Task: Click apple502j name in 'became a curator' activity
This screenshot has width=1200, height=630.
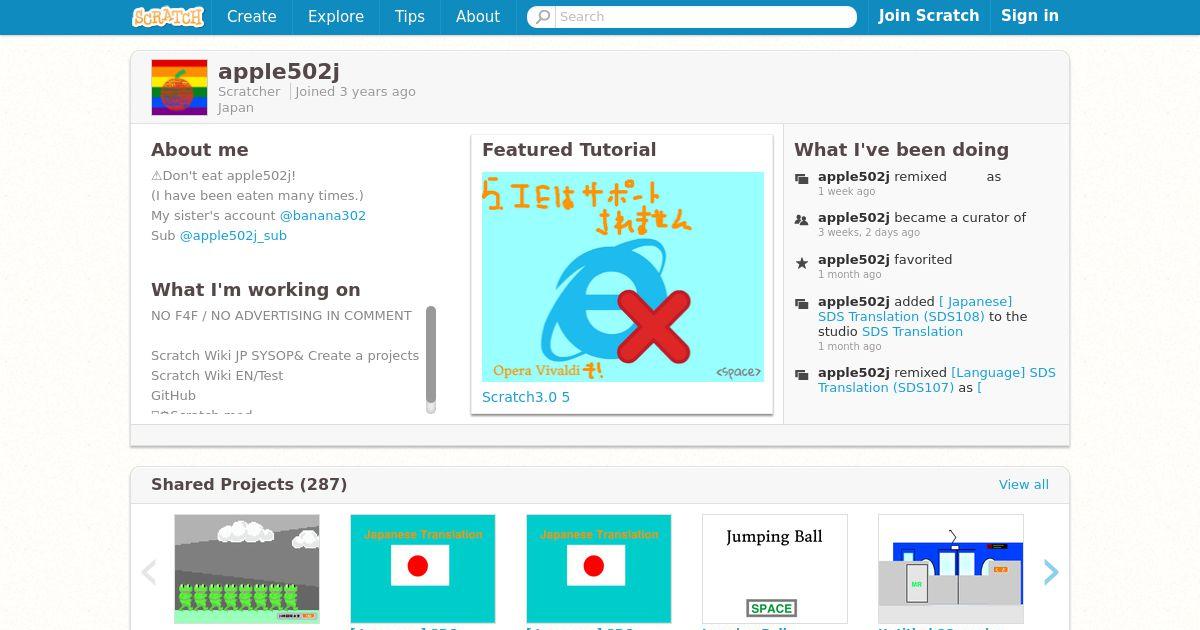Action: 854,218
